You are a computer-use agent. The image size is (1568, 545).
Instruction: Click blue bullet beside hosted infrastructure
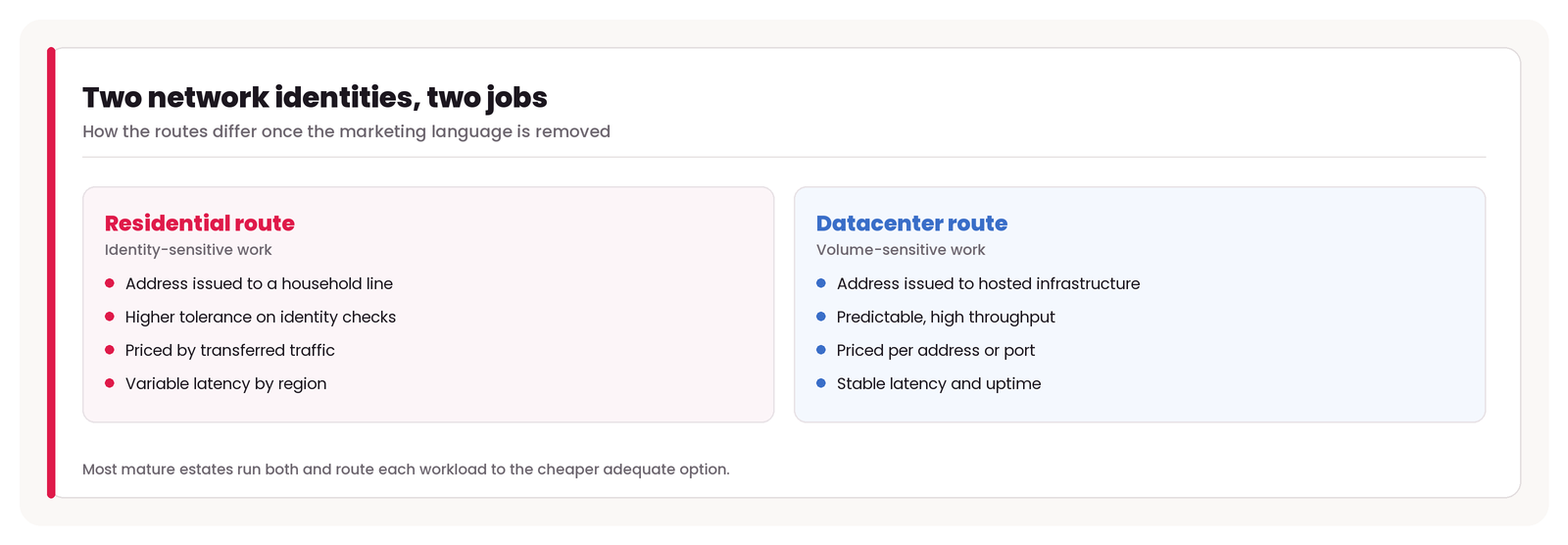point(821,283)
